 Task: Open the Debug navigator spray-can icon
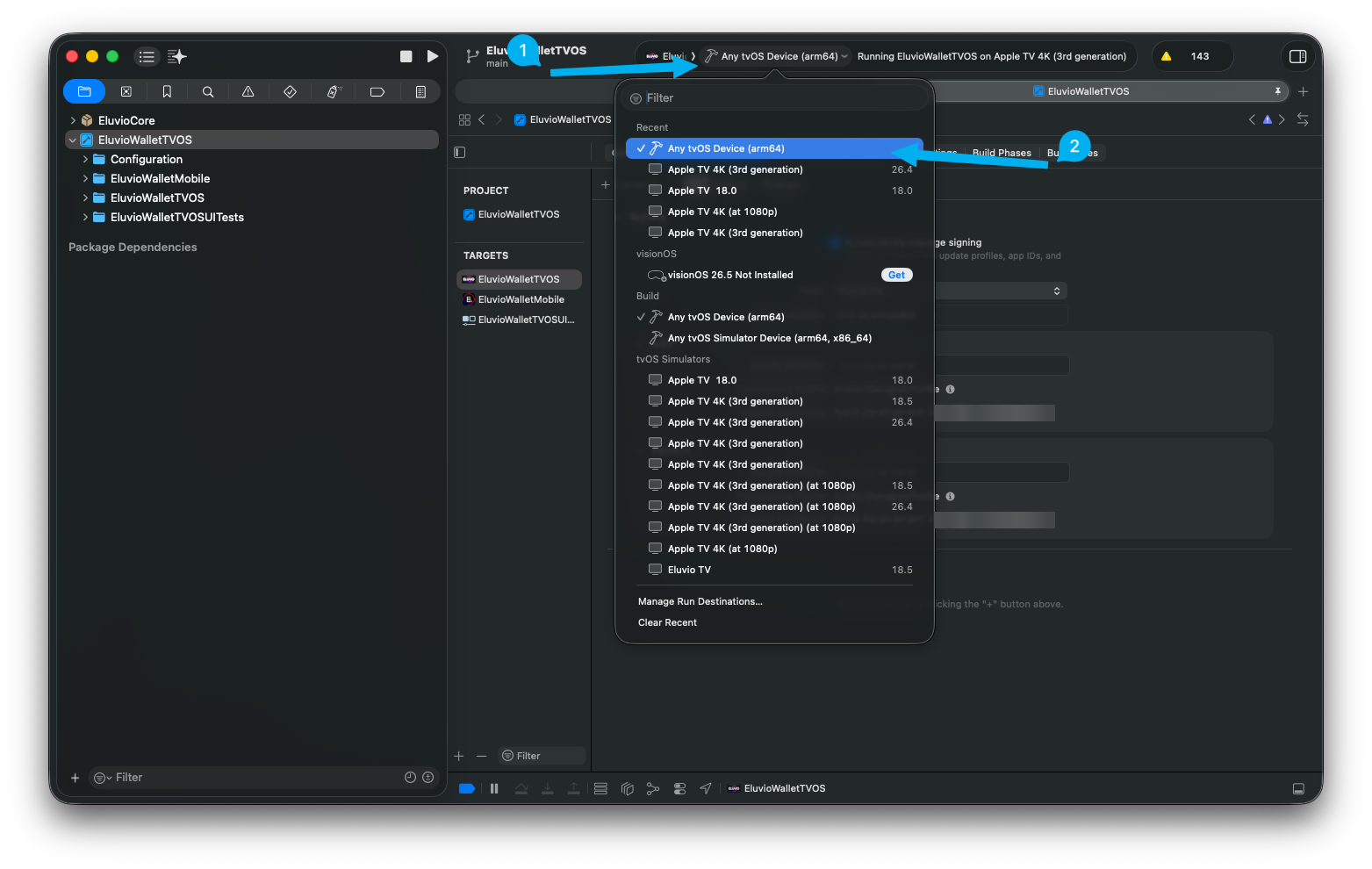334,91
